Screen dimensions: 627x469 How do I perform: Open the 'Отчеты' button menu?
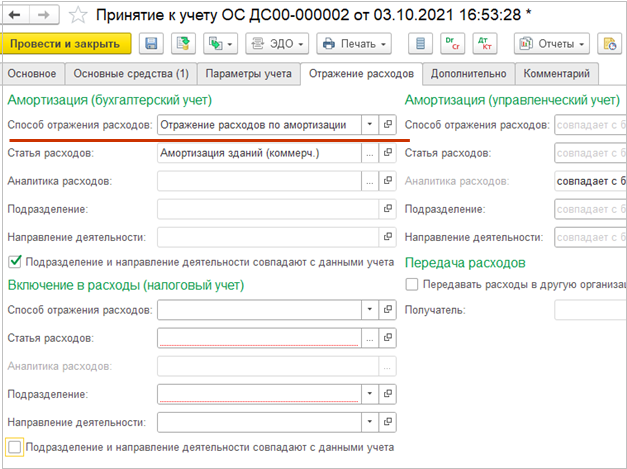(x=551, y=44)
